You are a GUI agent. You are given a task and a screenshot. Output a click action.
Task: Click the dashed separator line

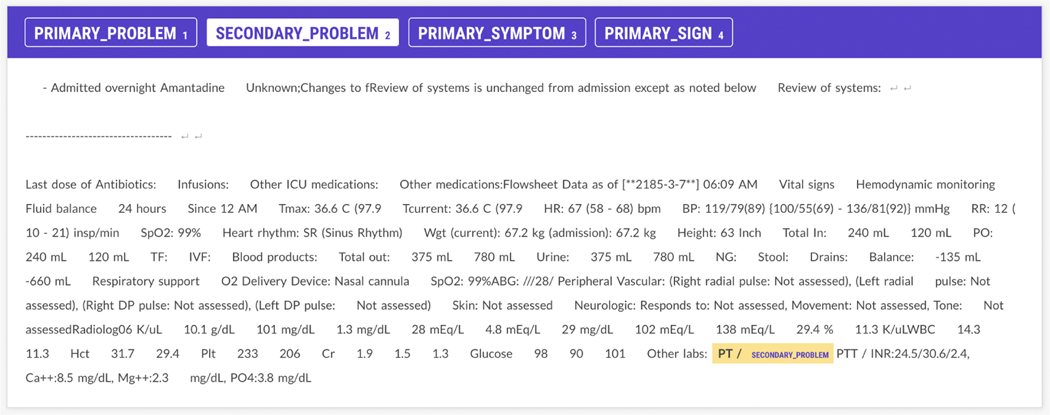[x=98, y=136]
